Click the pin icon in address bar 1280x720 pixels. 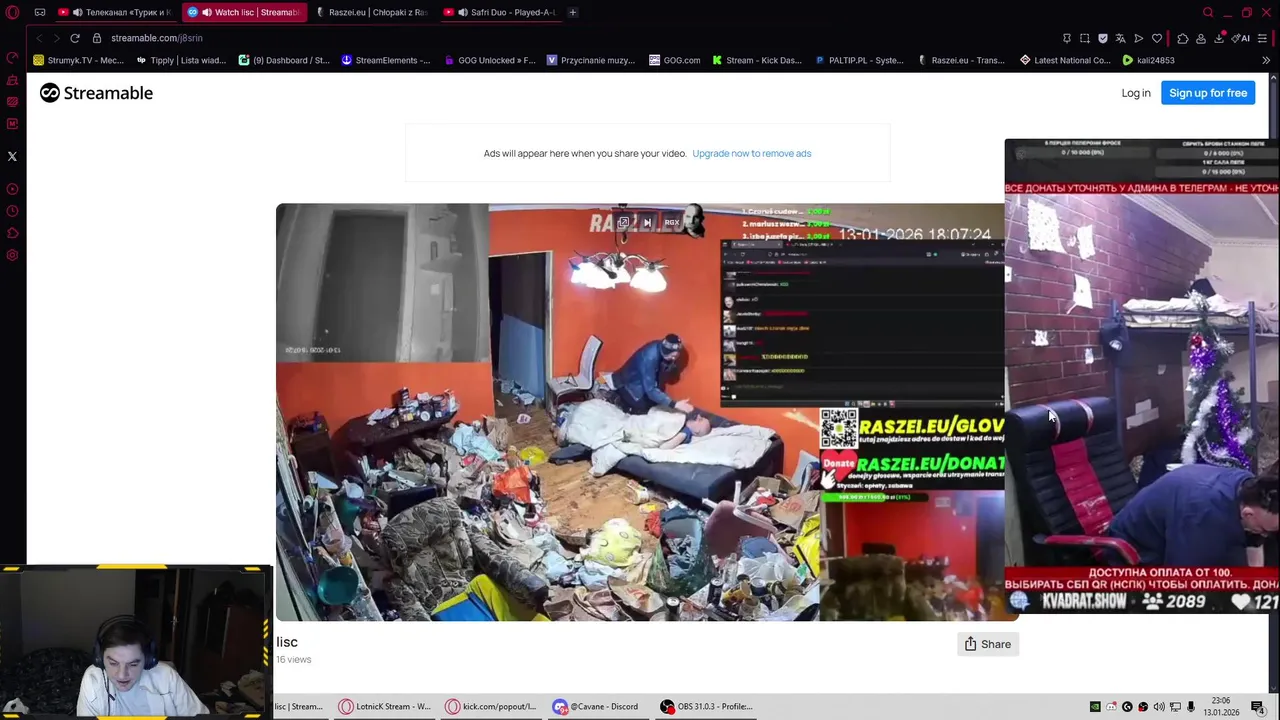click(x=1067, y=38)
